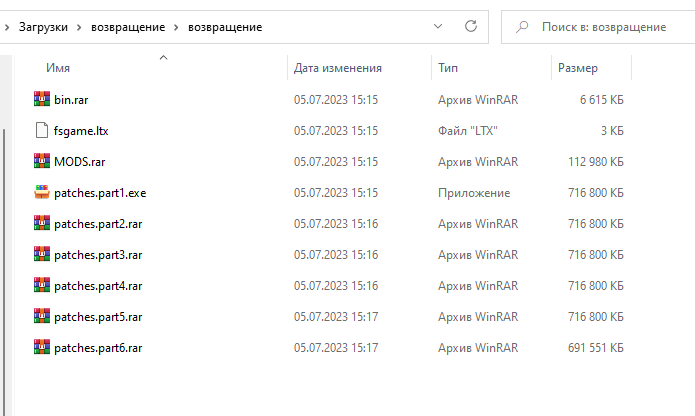Viewport: 695px width, 416px height.
Task: Sort files by the Тип column
Action: (448, 68)
